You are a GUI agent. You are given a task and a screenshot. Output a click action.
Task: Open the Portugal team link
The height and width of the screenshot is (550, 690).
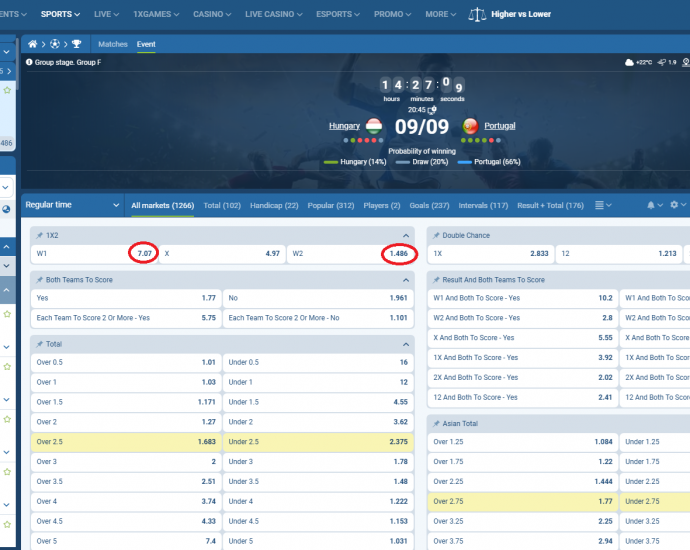pyautogui.click(x=499, y=126)
